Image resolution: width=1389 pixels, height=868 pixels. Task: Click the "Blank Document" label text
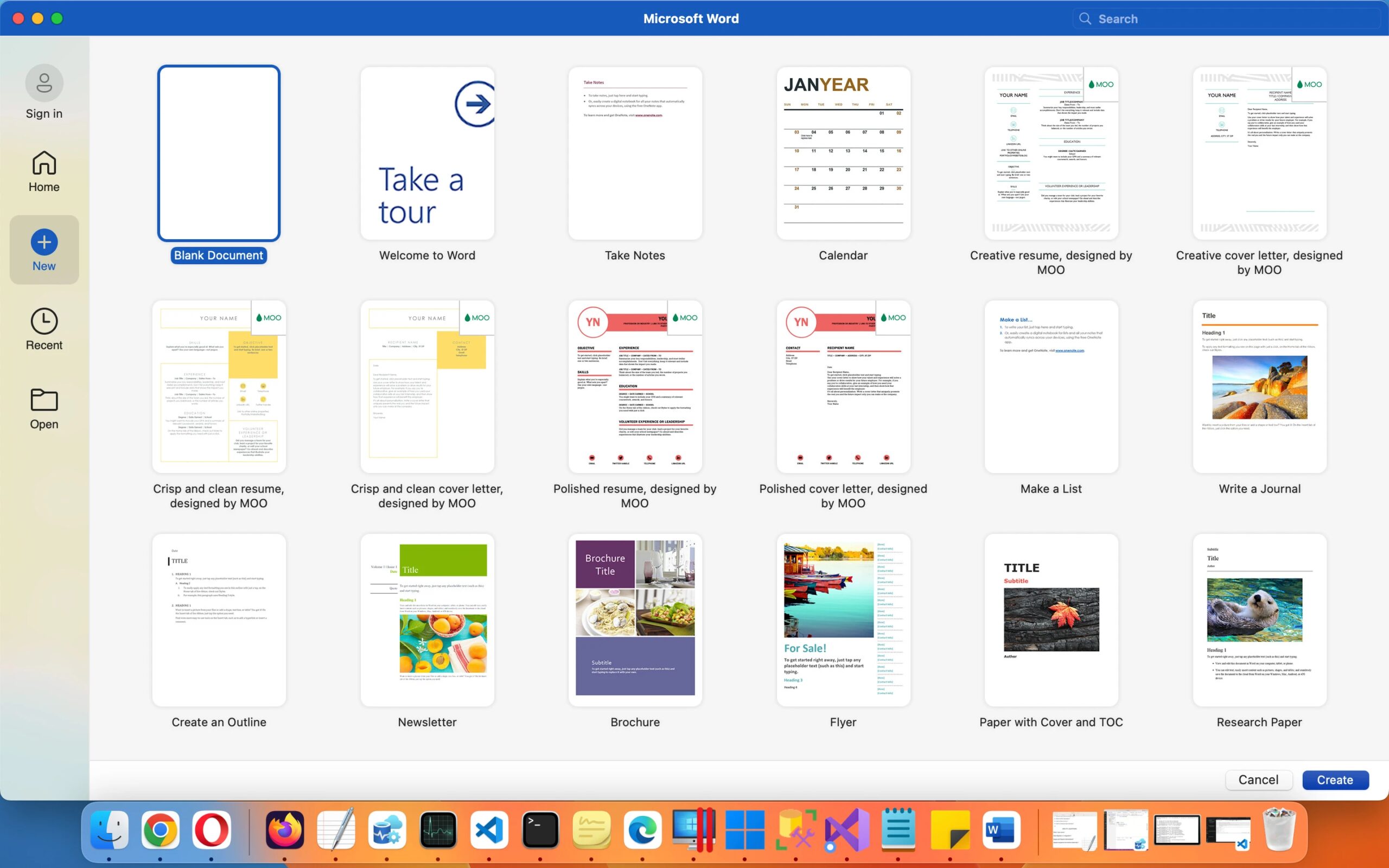(x=219, y=256)
